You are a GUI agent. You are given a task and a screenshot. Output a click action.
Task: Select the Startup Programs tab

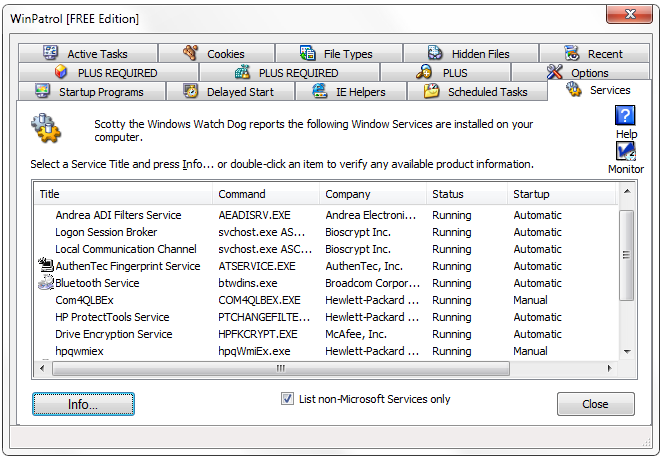(x=92, y=91)
